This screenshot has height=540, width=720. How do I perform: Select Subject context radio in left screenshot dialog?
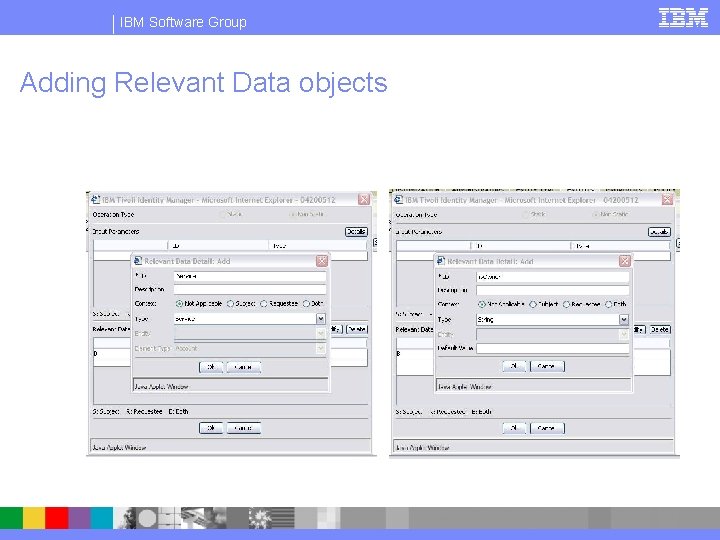click(x=231, y=304)
